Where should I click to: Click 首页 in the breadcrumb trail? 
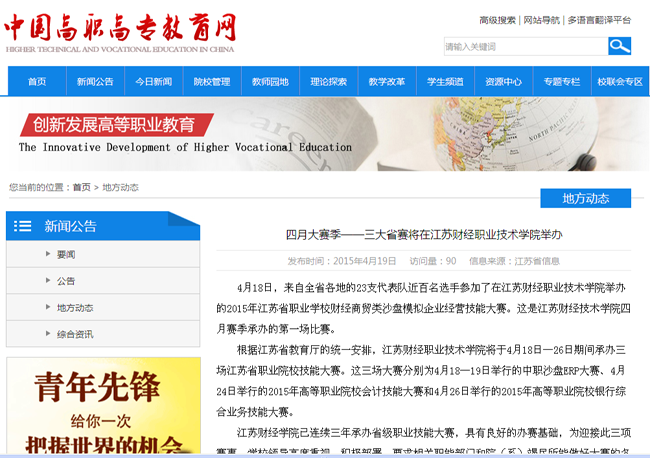(x=81, y=187)
